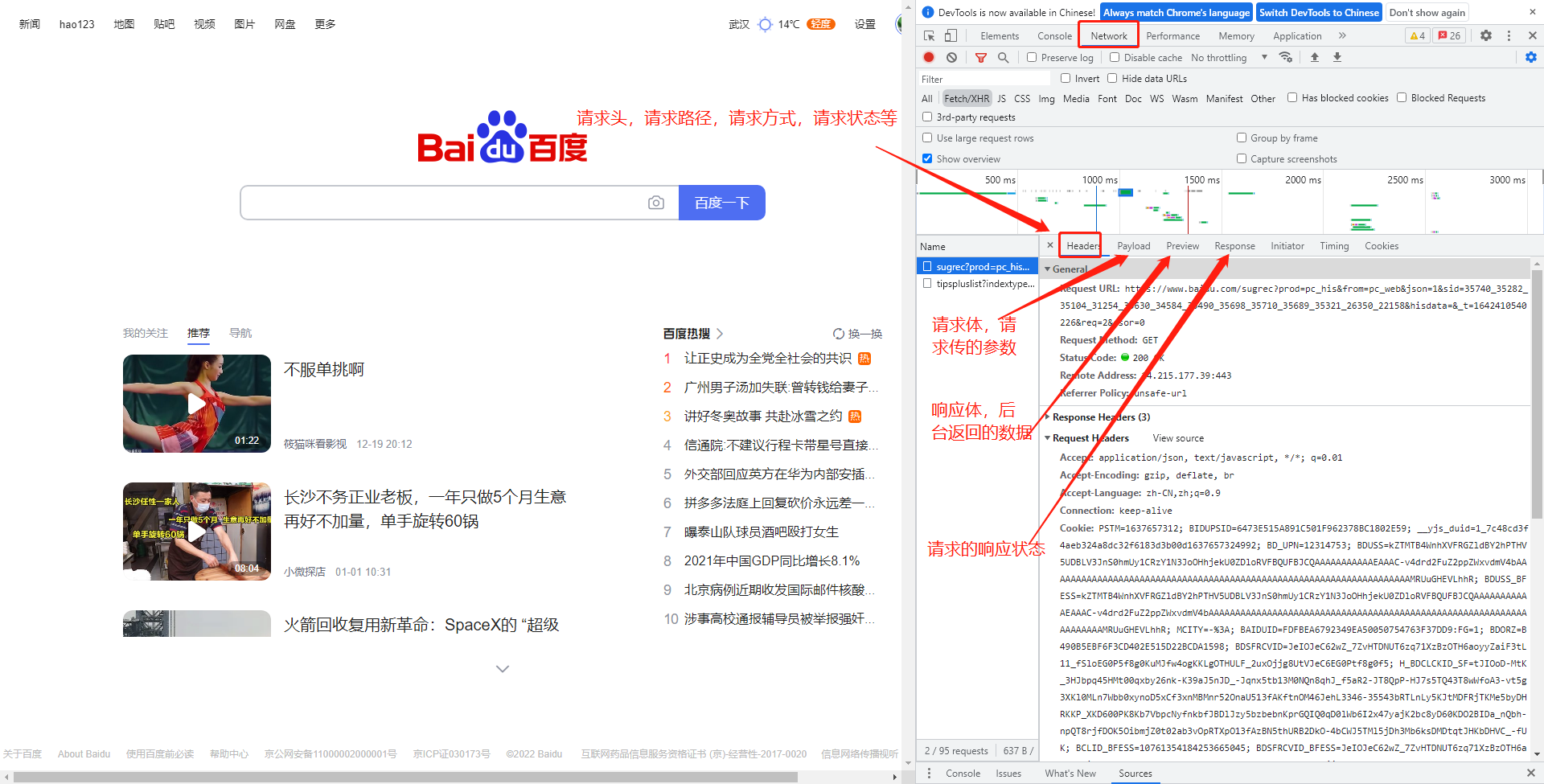Click the network Filter text field
This screenshot has width=1544, height=784.
point(985,79)
